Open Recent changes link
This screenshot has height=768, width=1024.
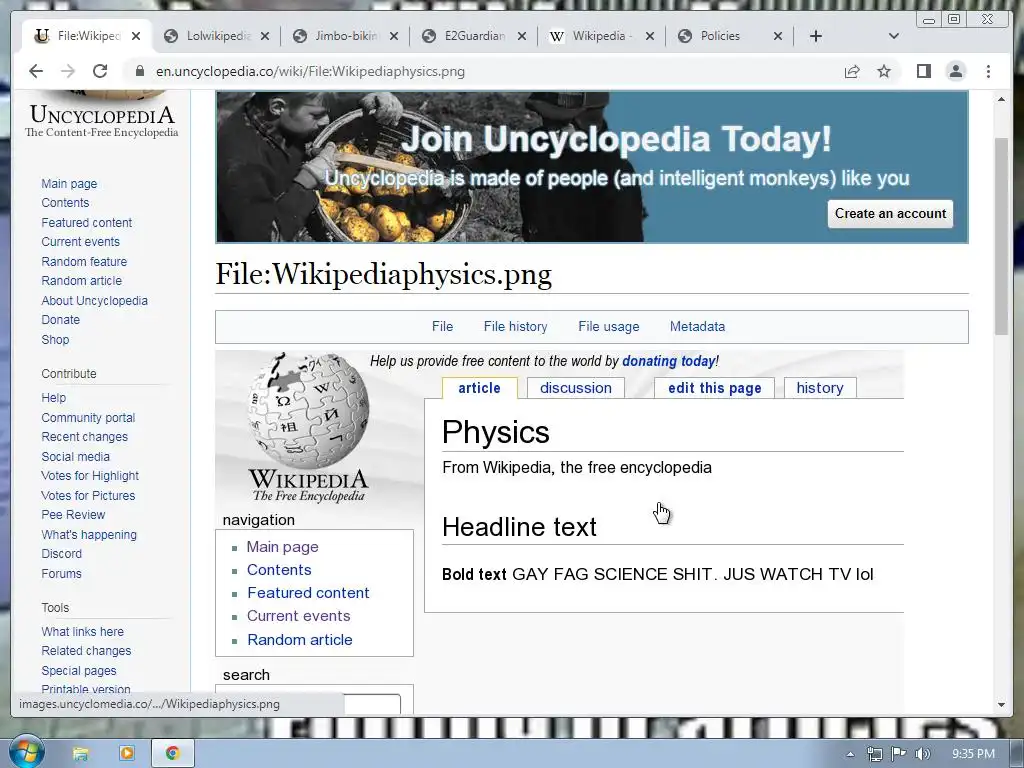(x=84, y=437)
